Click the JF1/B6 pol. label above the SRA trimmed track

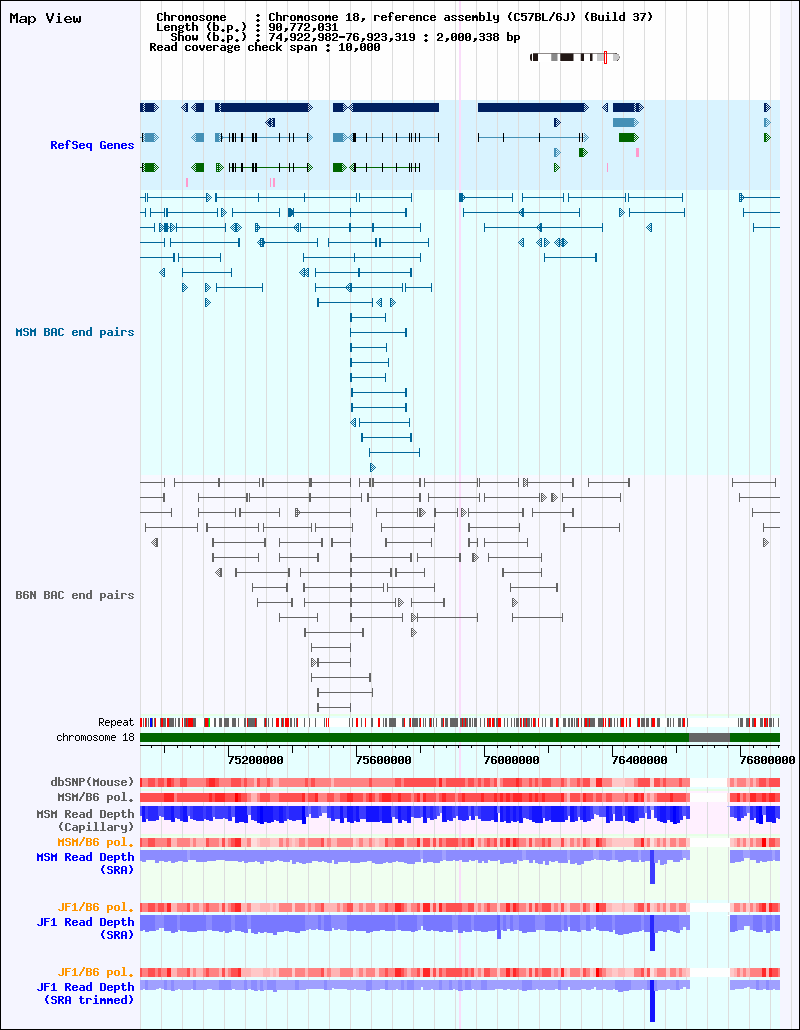coord(96,972)
